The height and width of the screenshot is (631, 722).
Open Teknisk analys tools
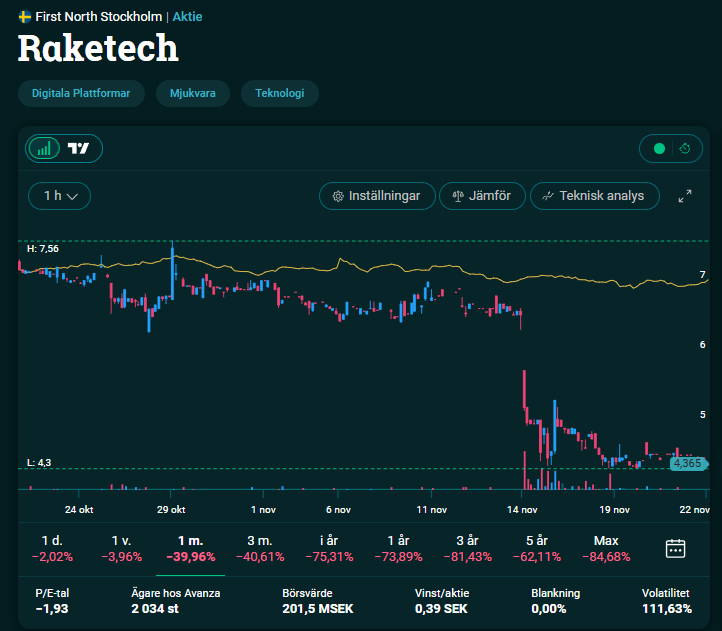(594, 196)
